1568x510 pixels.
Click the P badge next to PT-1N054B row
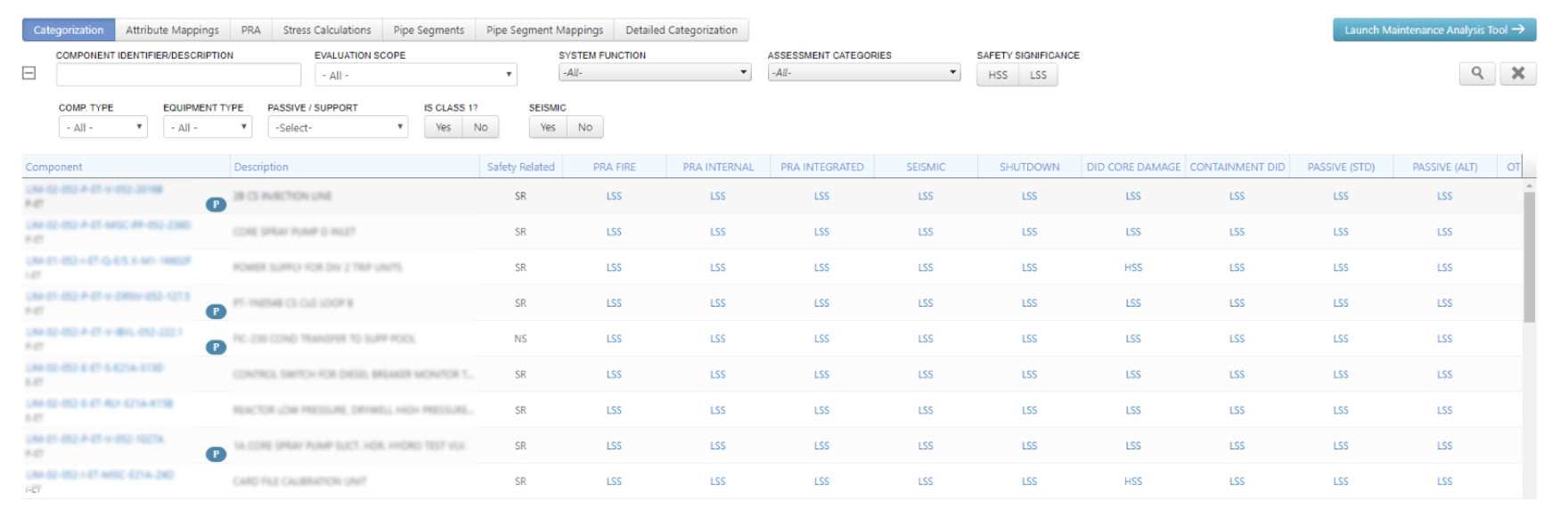(x=216, y=312)
